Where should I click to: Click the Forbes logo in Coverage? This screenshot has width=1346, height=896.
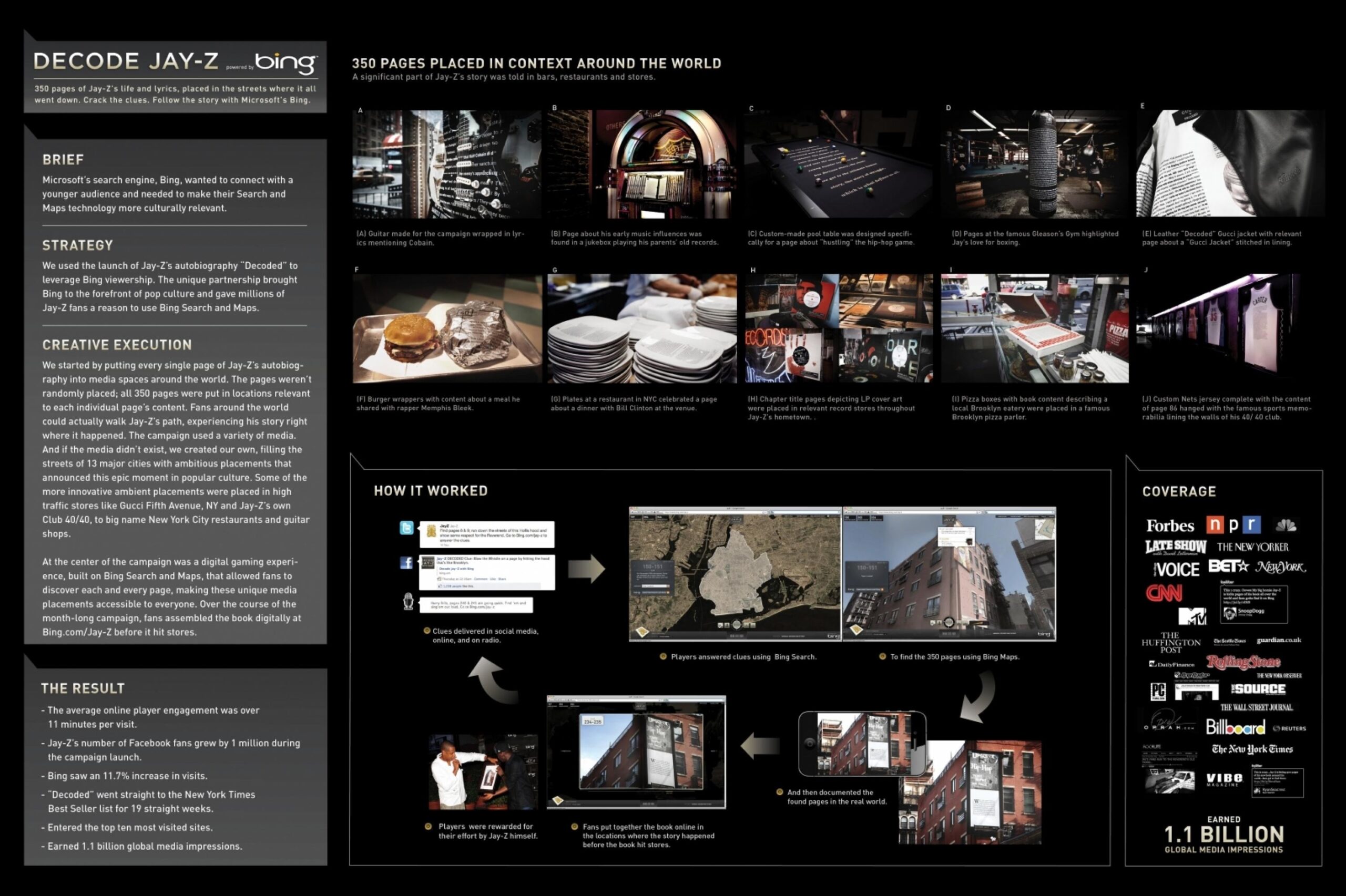1170,526
